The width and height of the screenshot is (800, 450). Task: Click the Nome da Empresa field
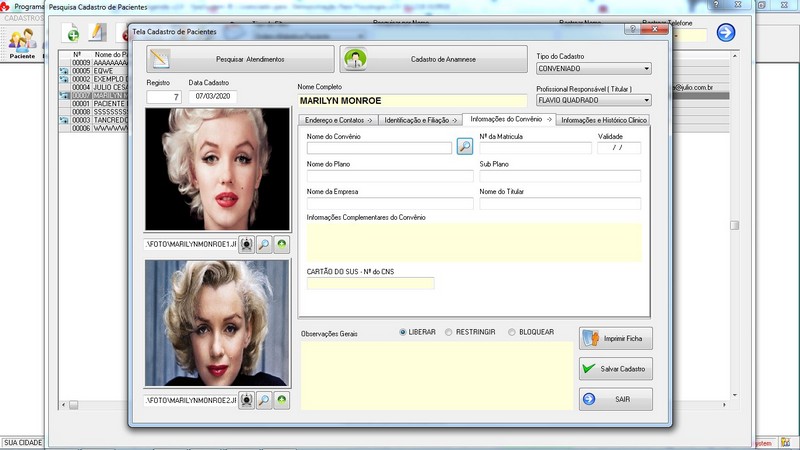click(390, 204)
